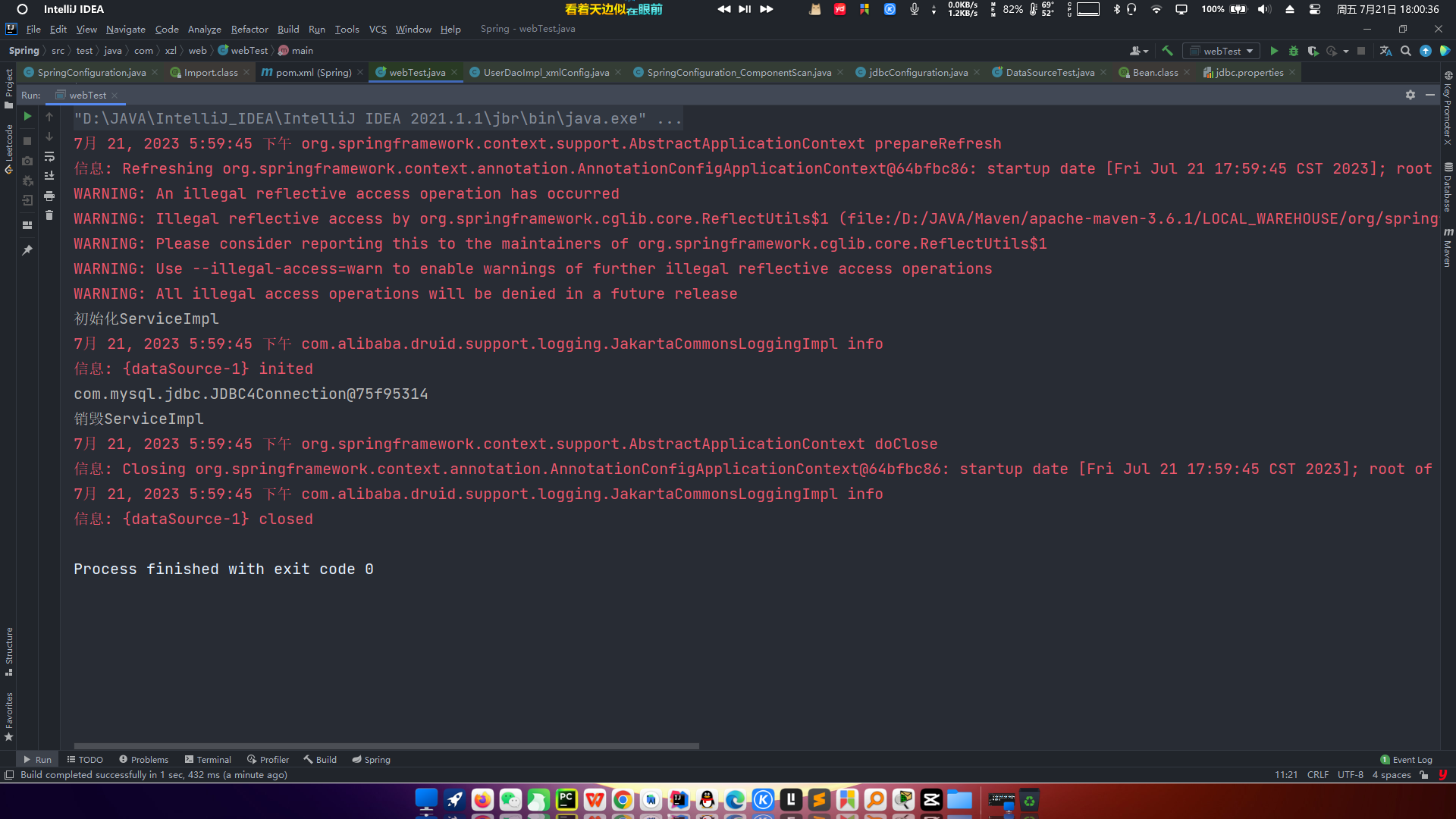
Task: Toggle scroll to end of console
Action: (x=49, y=176)
